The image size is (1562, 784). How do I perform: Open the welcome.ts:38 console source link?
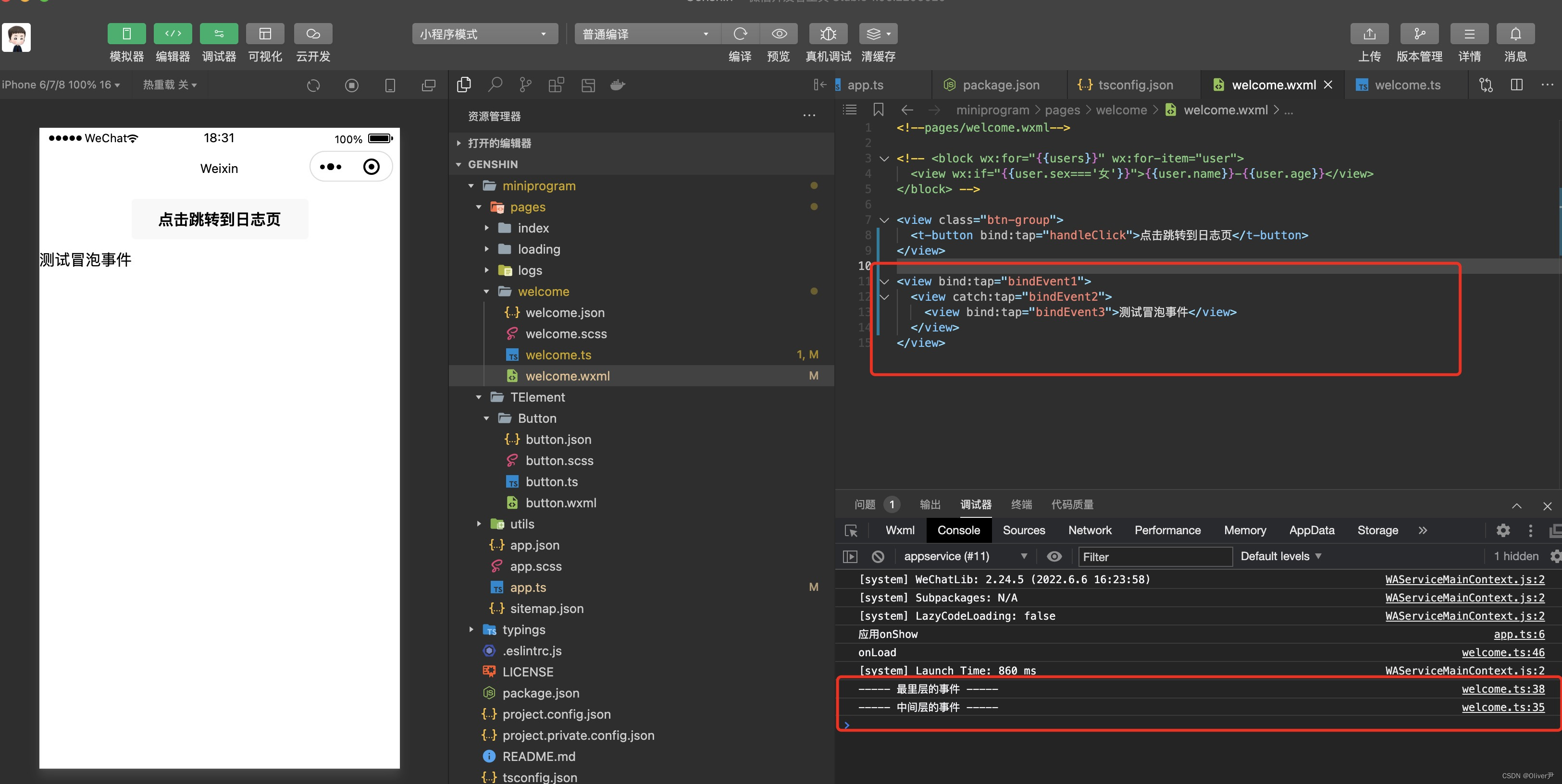pos(1502,689)
